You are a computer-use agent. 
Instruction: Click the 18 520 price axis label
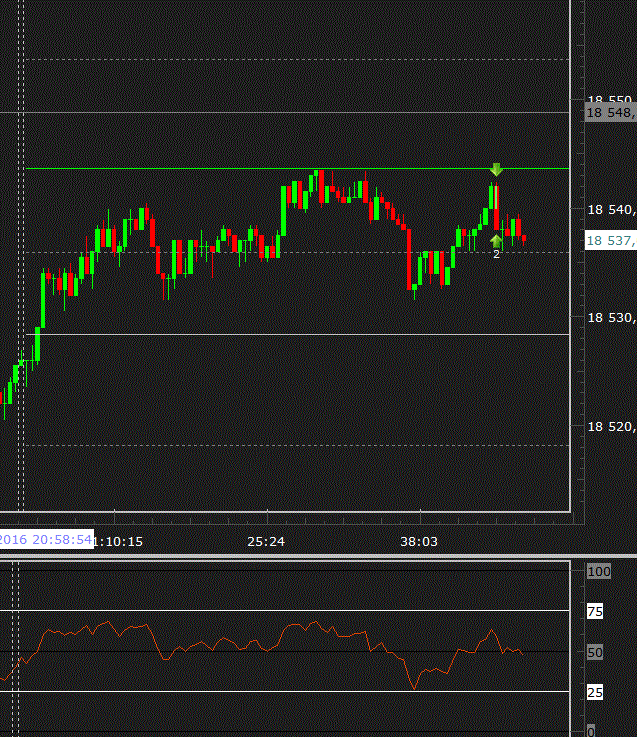[612, 426]
